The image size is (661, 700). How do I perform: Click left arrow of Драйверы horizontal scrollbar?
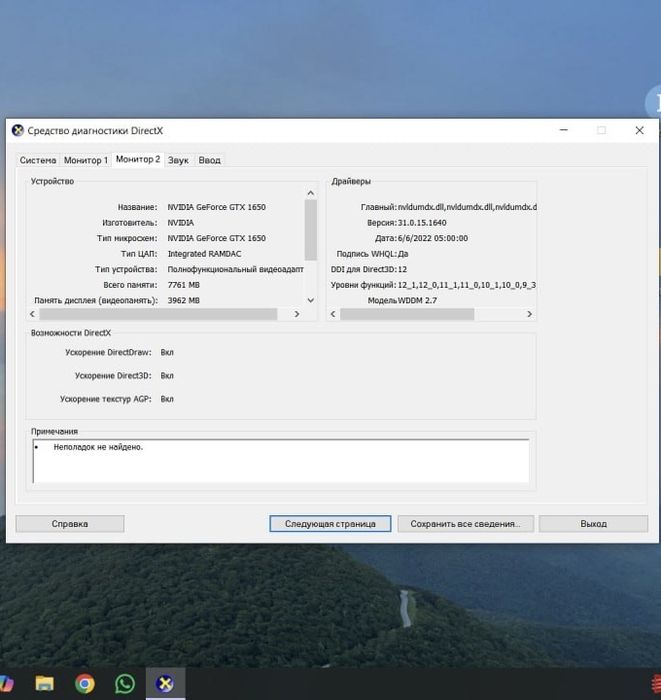pos(333,314)
